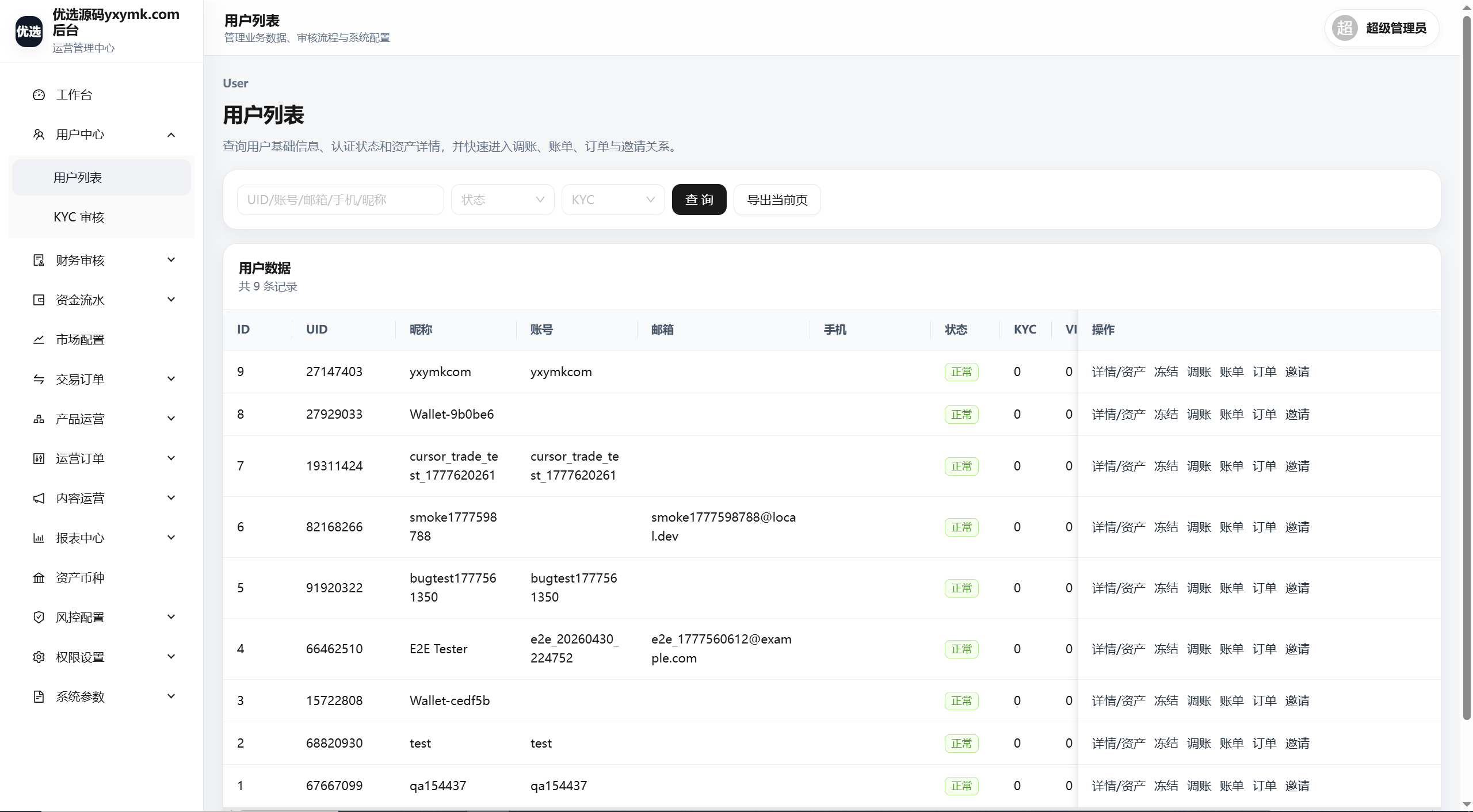This screenshot has height=812, width=1473.
Task: Click 调账 for user E2E Tester
Action: point(1199,649)
